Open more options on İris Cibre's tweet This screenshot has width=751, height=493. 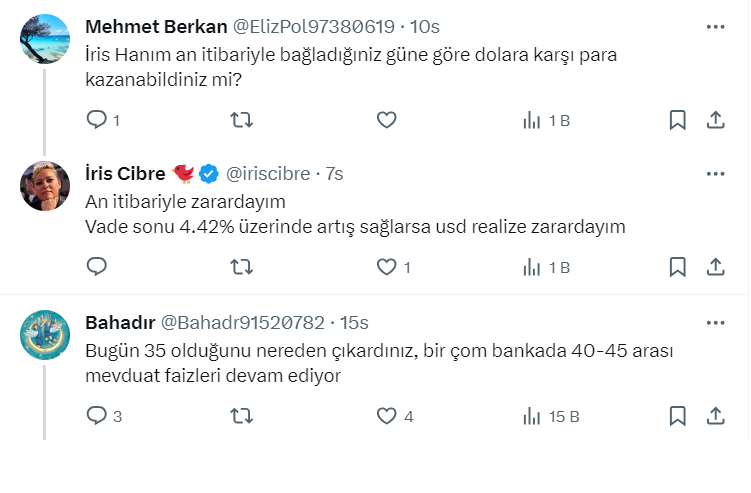coord(715,174)
